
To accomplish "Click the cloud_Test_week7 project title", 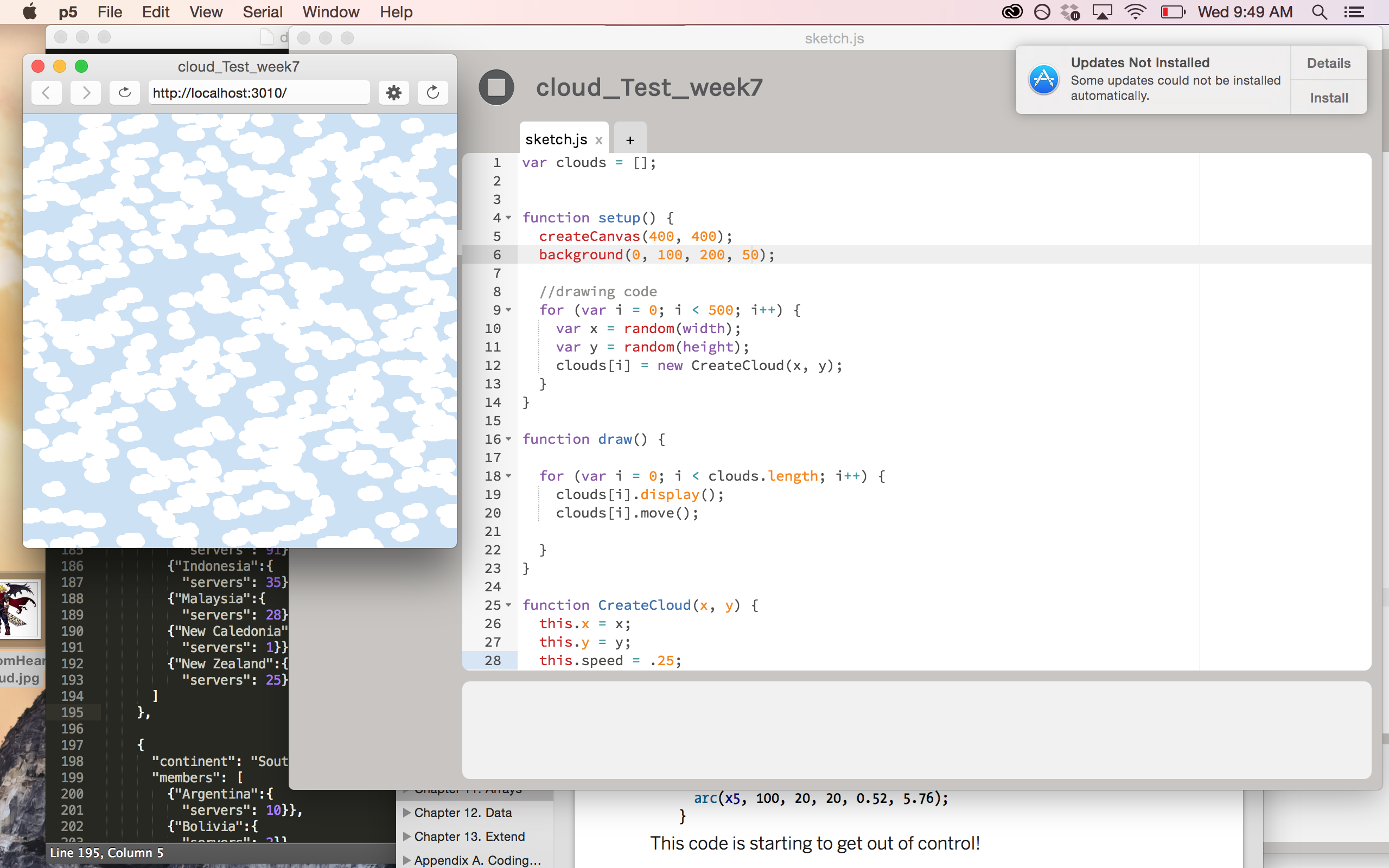I will [649, 87].
